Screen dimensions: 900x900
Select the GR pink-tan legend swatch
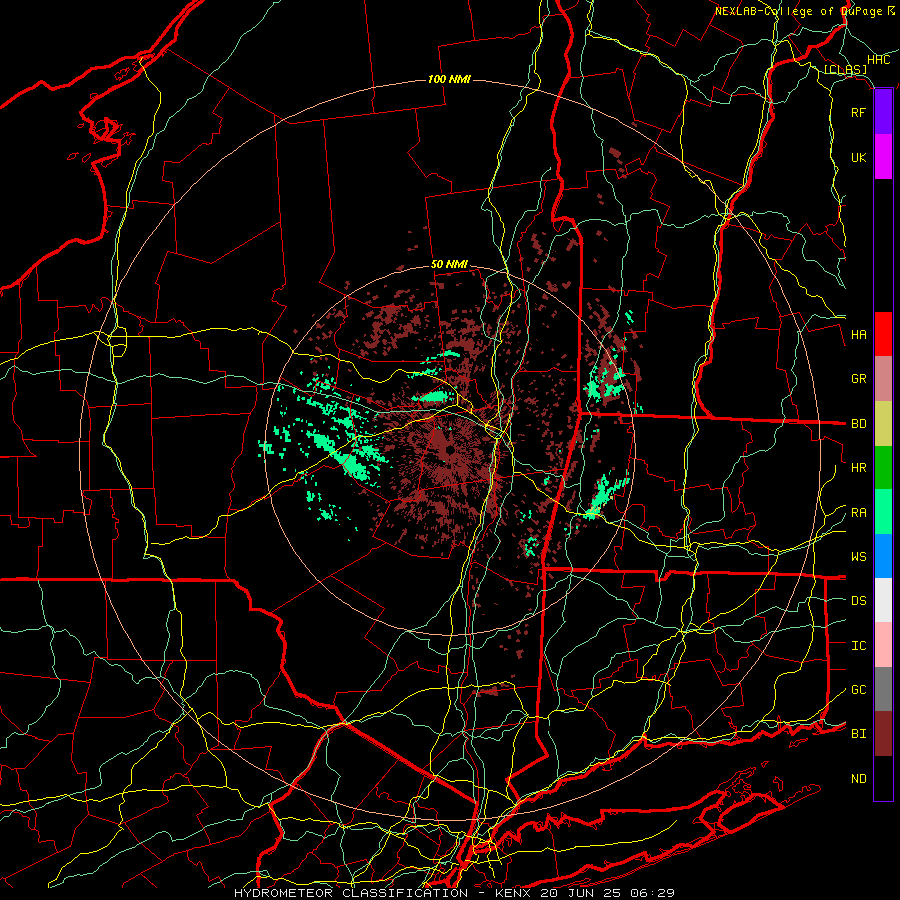[883, 378]
